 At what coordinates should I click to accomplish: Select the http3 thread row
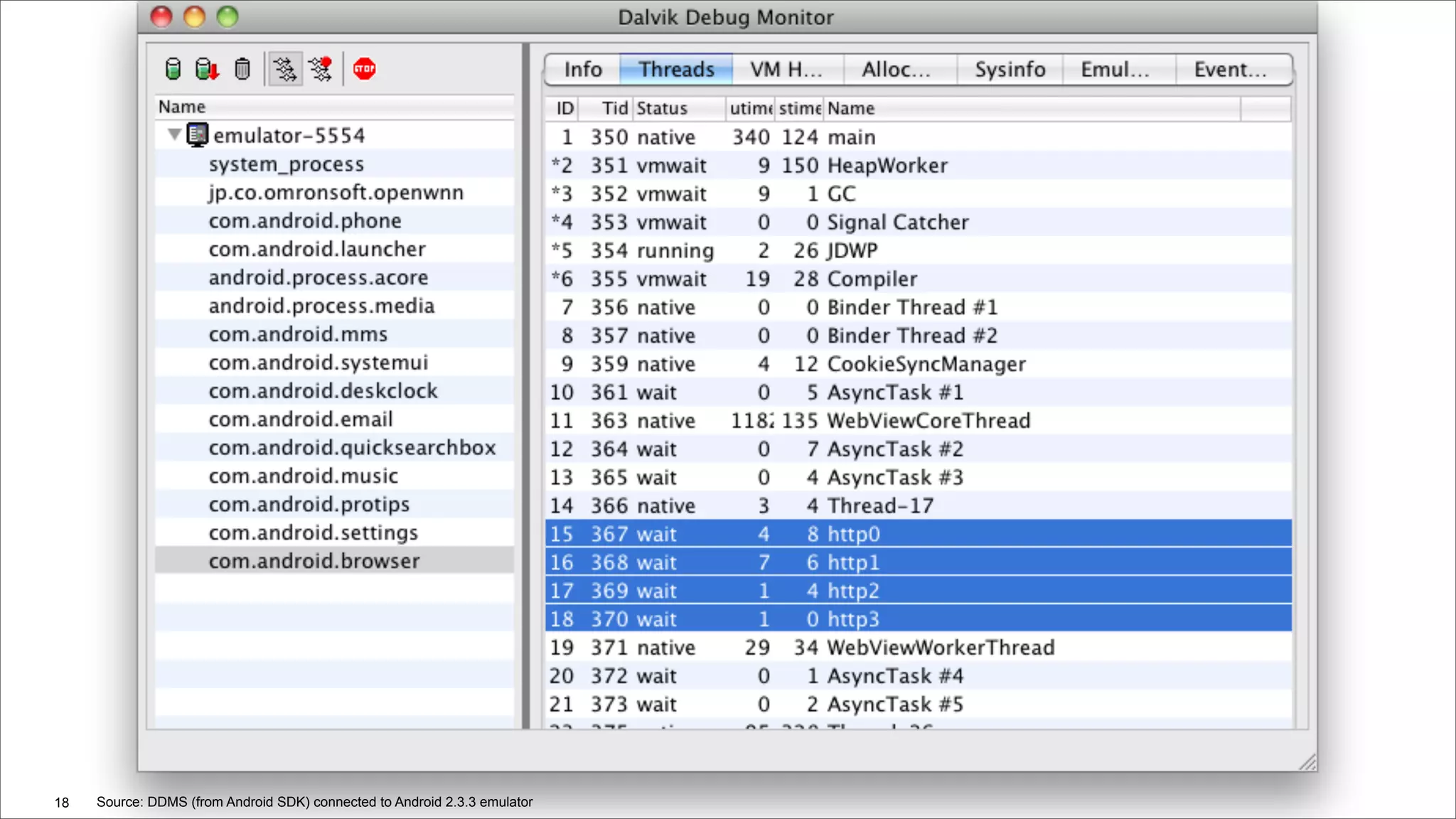918,619
